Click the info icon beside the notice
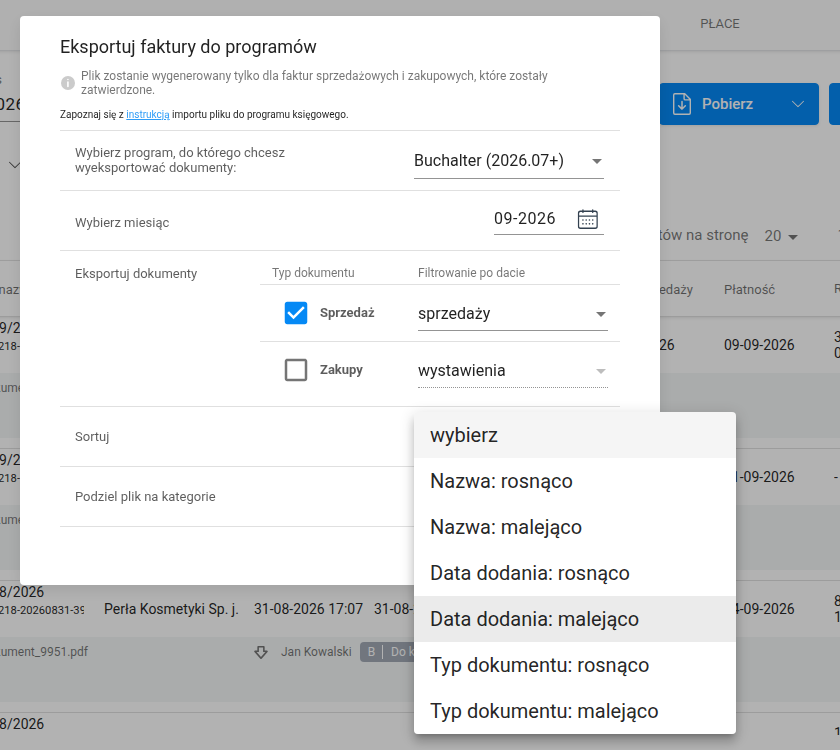Screen dimensions: 840x750 point(68,83)
